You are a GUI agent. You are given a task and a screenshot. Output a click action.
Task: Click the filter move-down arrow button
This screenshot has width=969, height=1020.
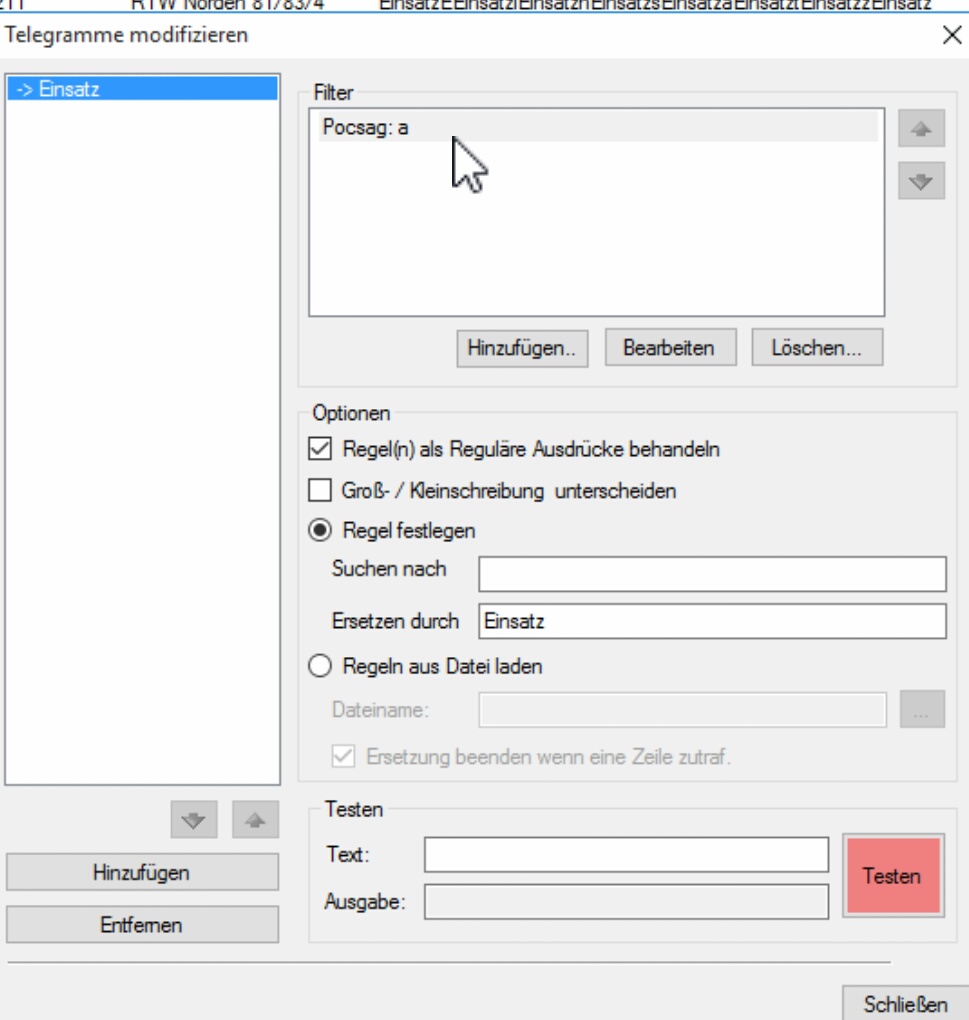point(921,182)
